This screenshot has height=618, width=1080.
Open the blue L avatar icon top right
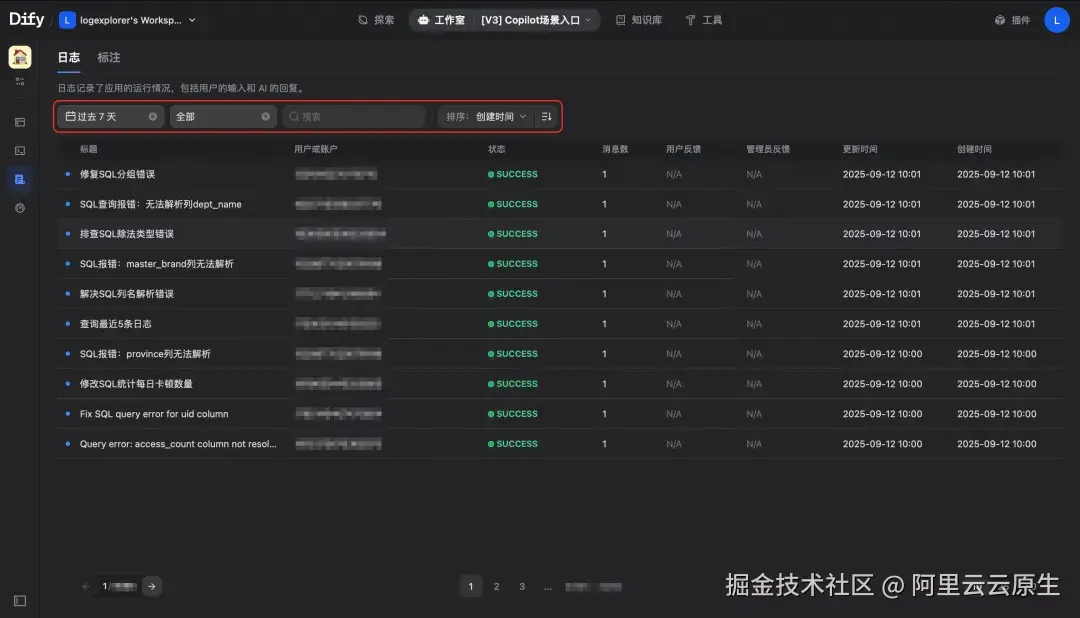(x=1057, y=19)
